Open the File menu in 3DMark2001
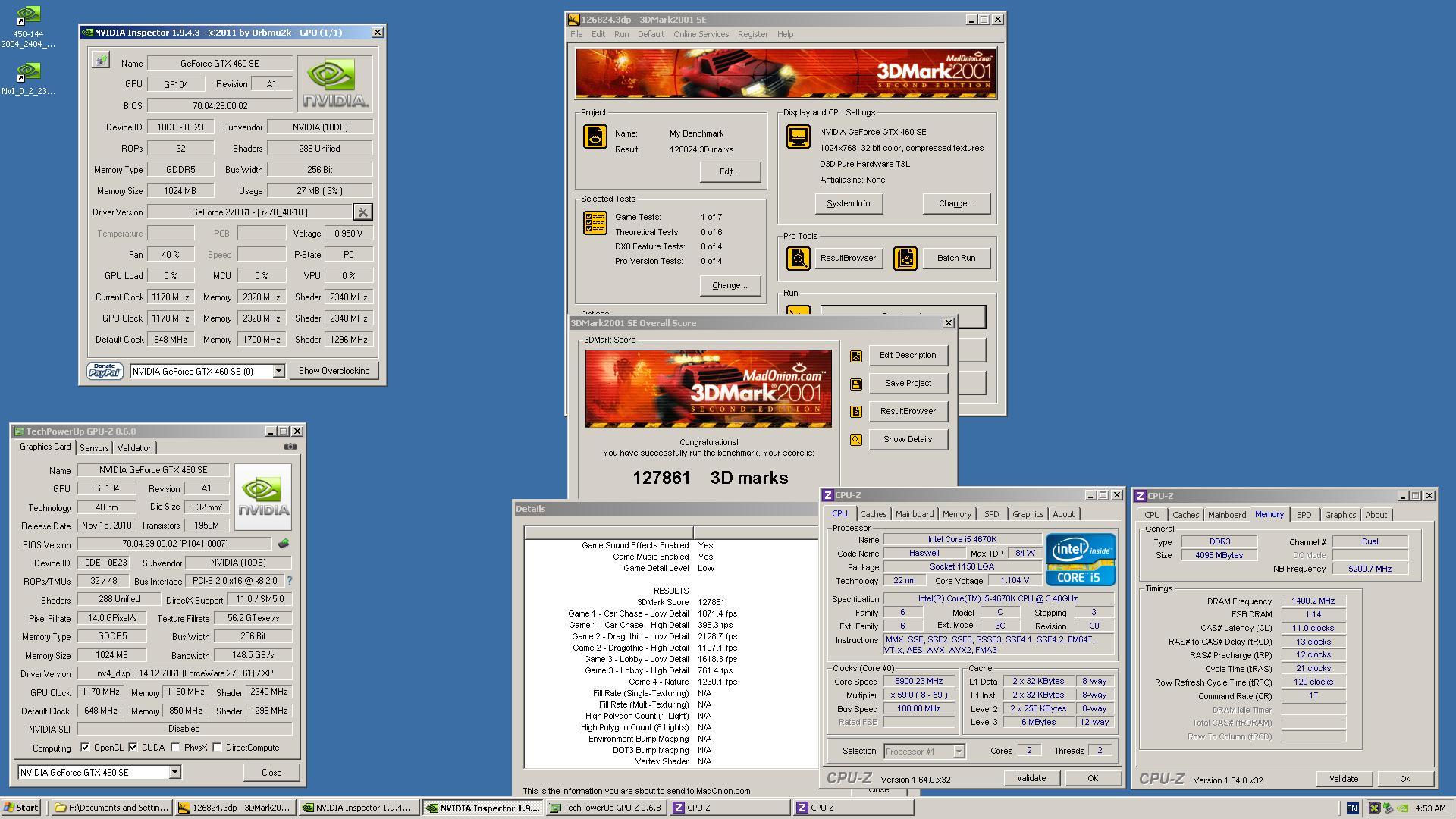Viewport: 1456px width, 819px height. point(576,34)
